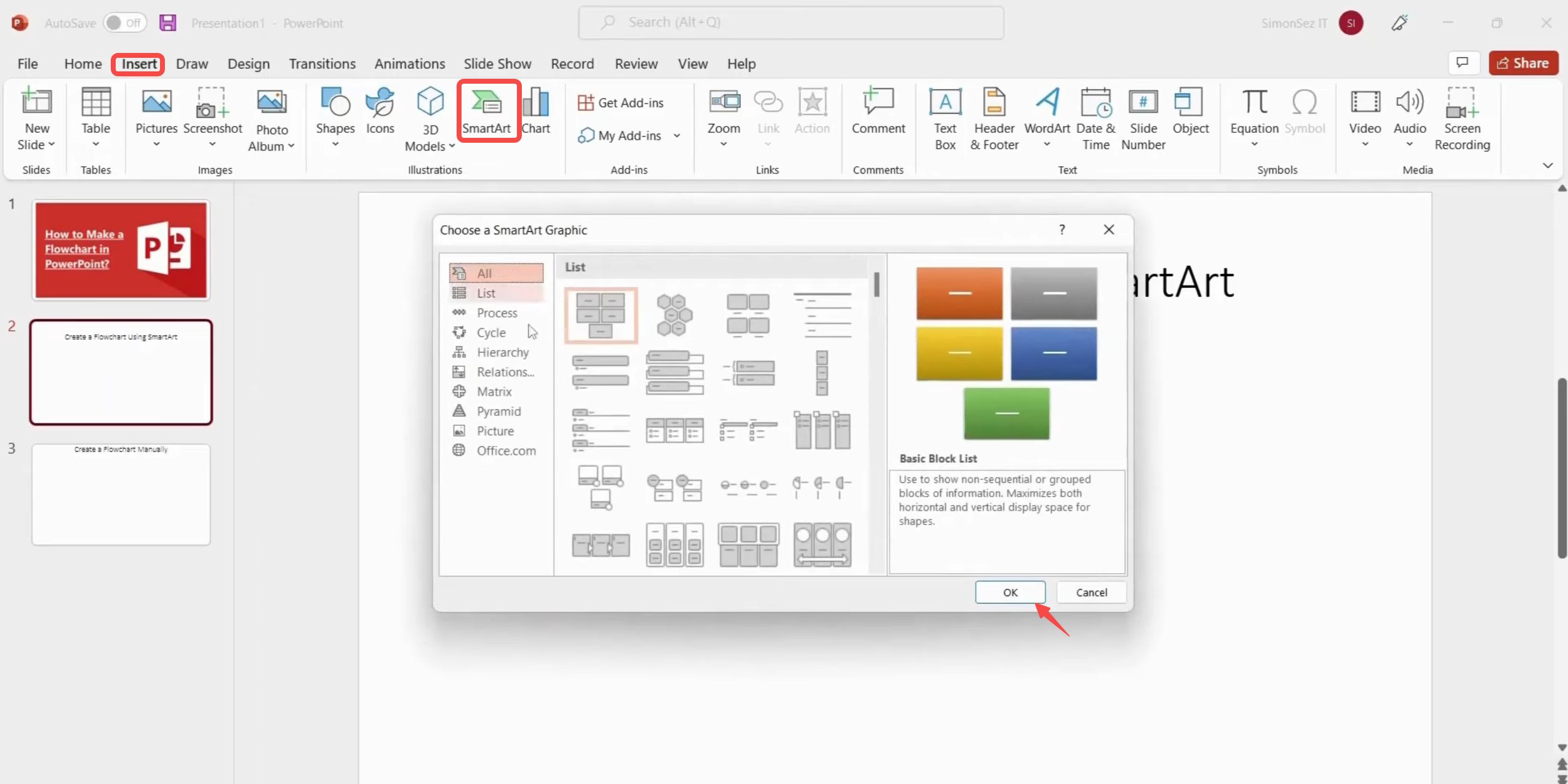
Task: Select the Process category
Action: pyautogui.click(x=497, y=313)
